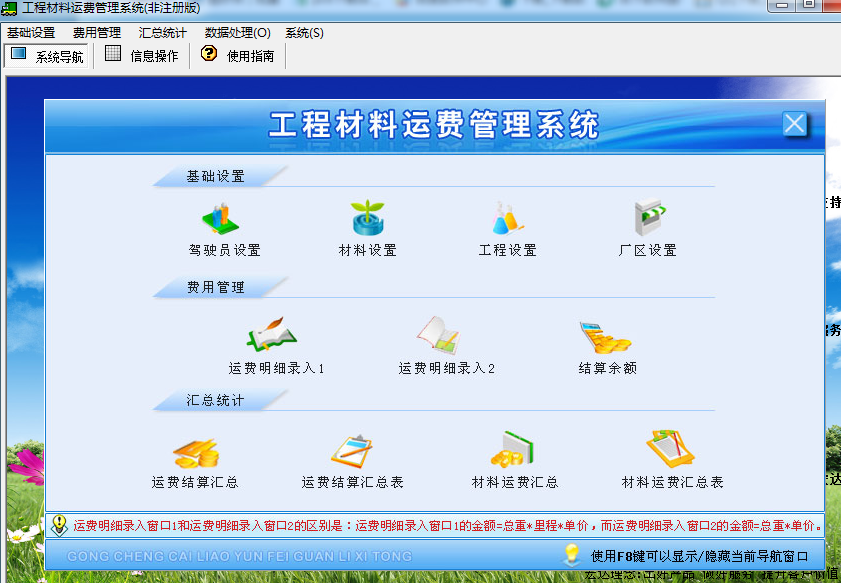Open the 基础设置 menu
Viewport: 841px width, 583px height.
[31, 33]
